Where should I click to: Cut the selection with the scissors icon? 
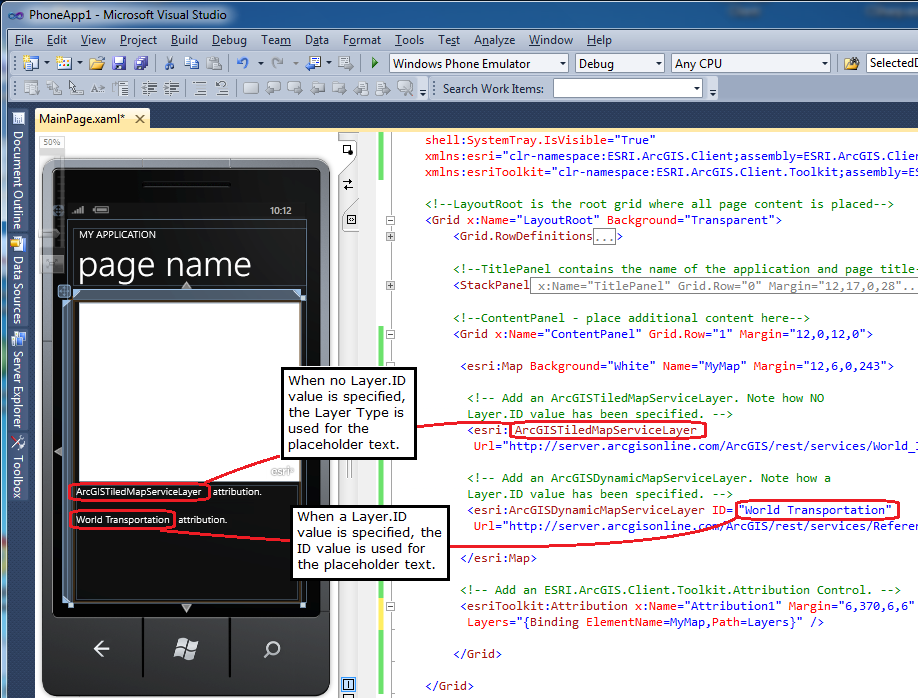tap(169, 63)
